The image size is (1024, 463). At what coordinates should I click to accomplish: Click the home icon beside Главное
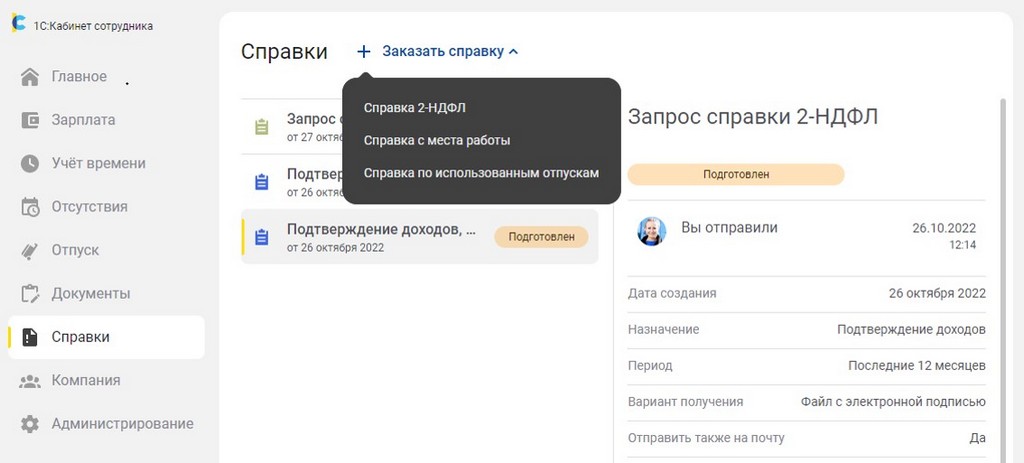point(30,76)
